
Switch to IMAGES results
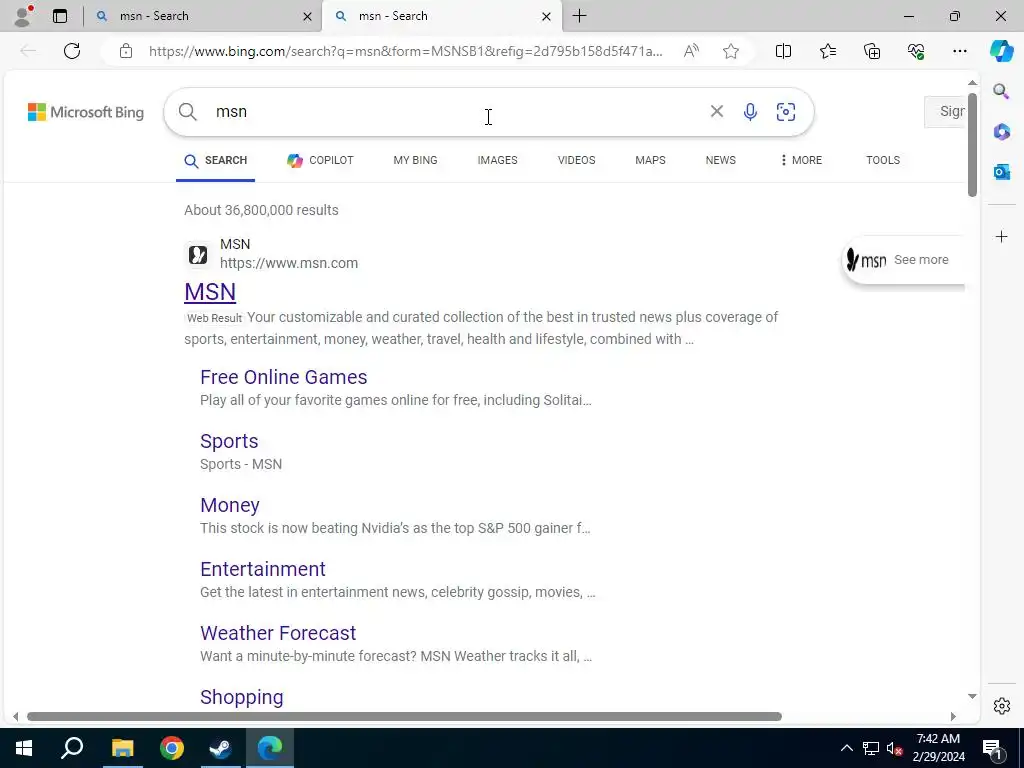(497, 161)
